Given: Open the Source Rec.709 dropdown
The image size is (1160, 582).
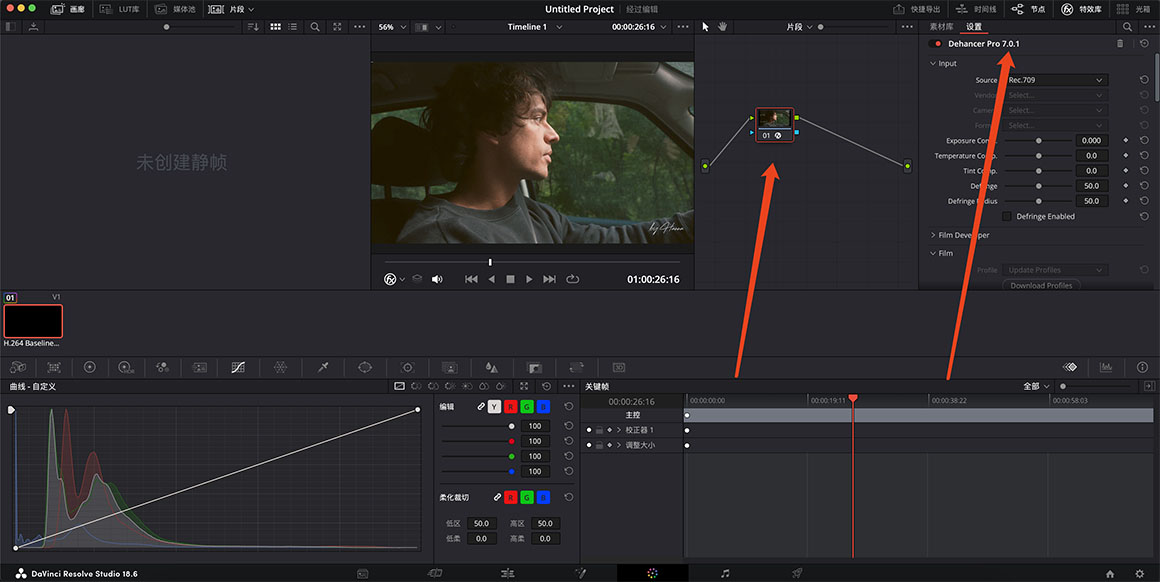Looking at the screenshot, I should point(1055,80).
